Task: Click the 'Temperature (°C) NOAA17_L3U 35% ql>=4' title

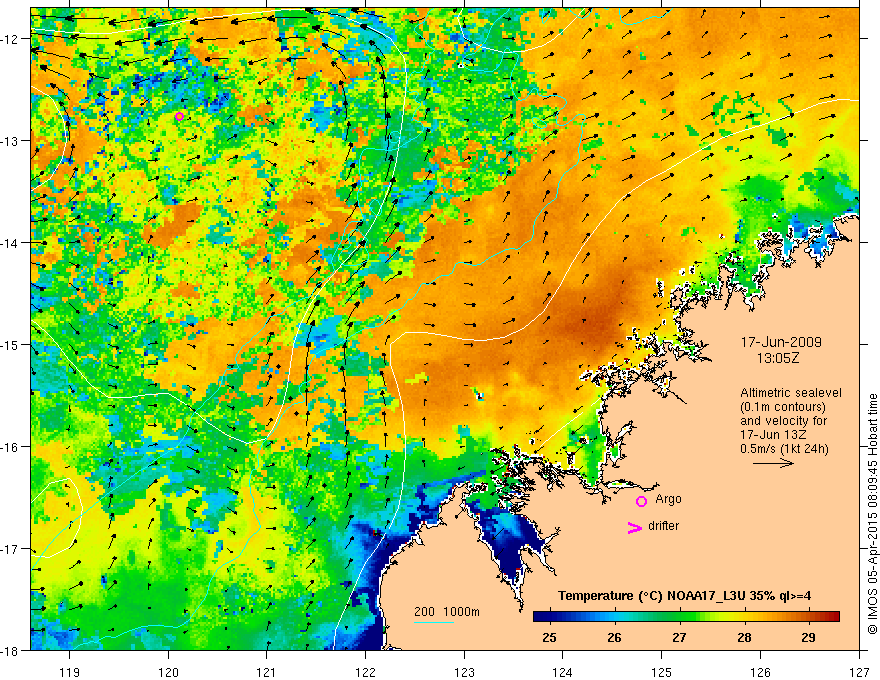Action: [684, 596]
